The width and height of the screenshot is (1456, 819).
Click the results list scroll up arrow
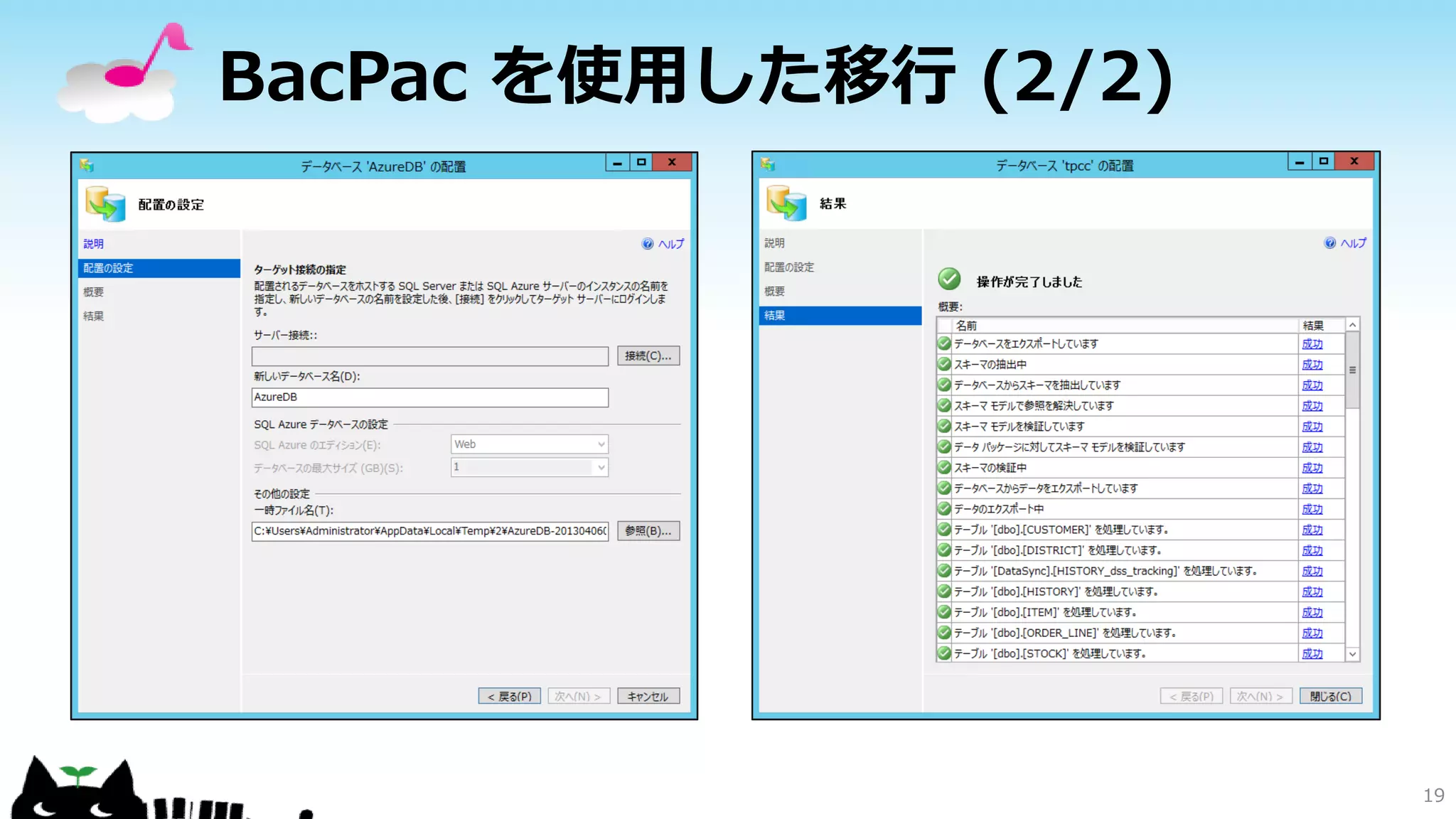point(1353,325)
